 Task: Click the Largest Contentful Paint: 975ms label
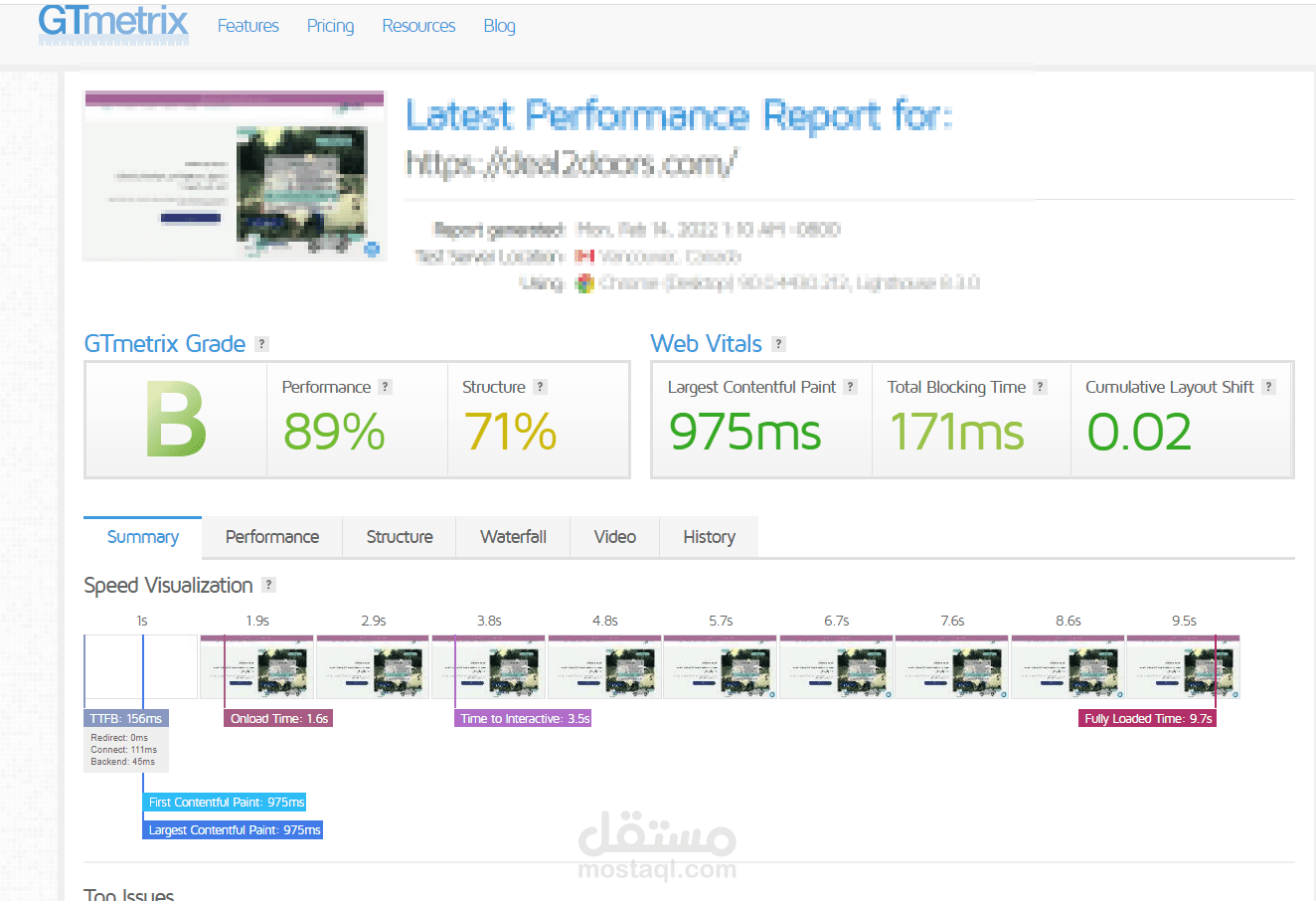[234, 830]
